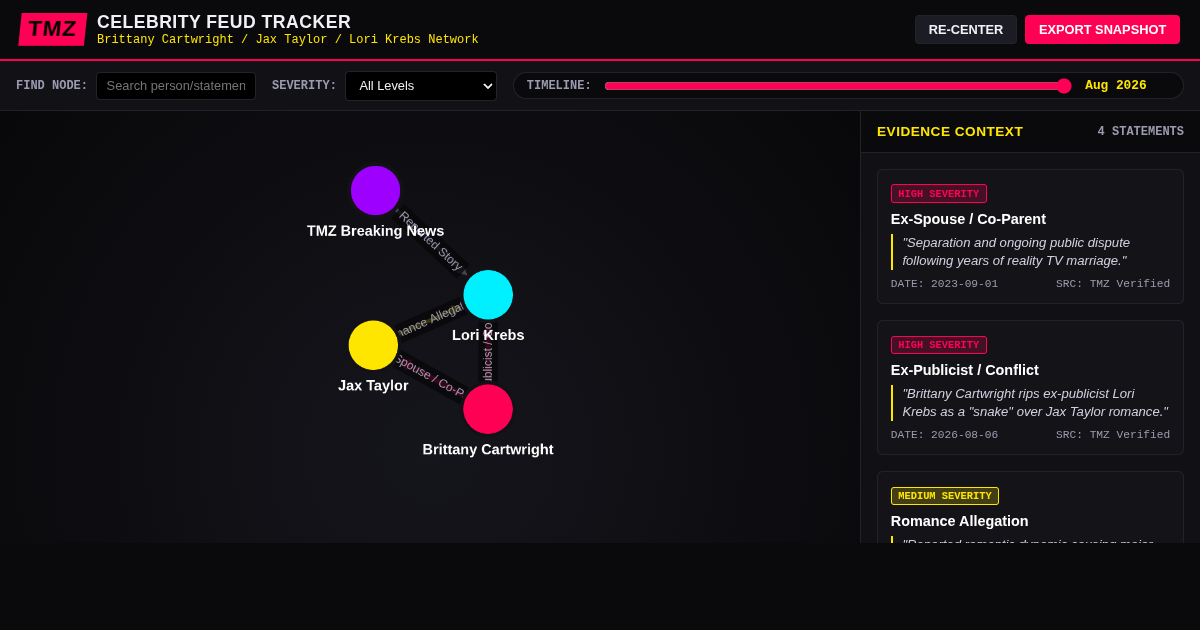Click the TMZ logo
This screenshot has height=630, width=1200.
click(x=52, y=29)
